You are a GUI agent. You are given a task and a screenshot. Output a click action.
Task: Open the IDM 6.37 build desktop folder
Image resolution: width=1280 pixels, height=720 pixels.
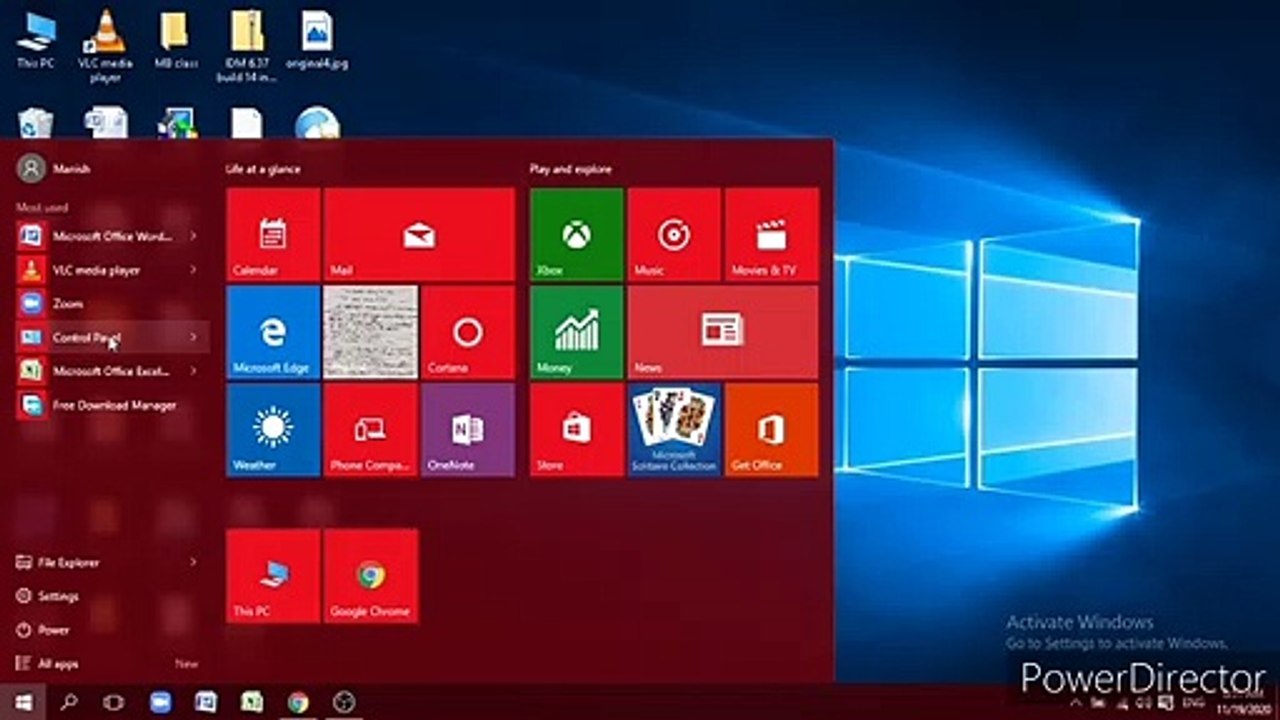(246, 46)
